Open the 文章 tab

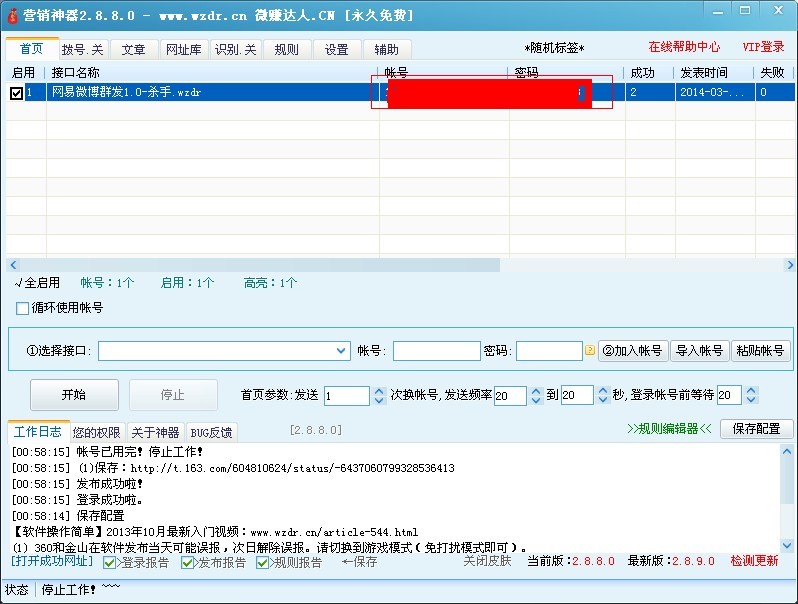click(x=133, y=49)
